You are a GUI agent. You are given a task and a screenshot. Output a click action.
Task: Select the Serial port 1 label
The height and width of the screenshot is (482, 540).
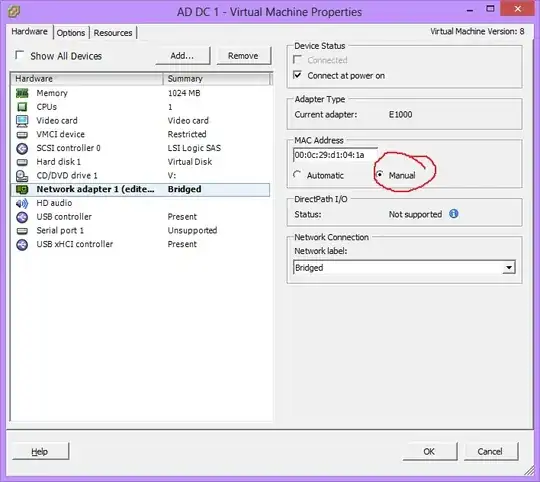(60, 230)
